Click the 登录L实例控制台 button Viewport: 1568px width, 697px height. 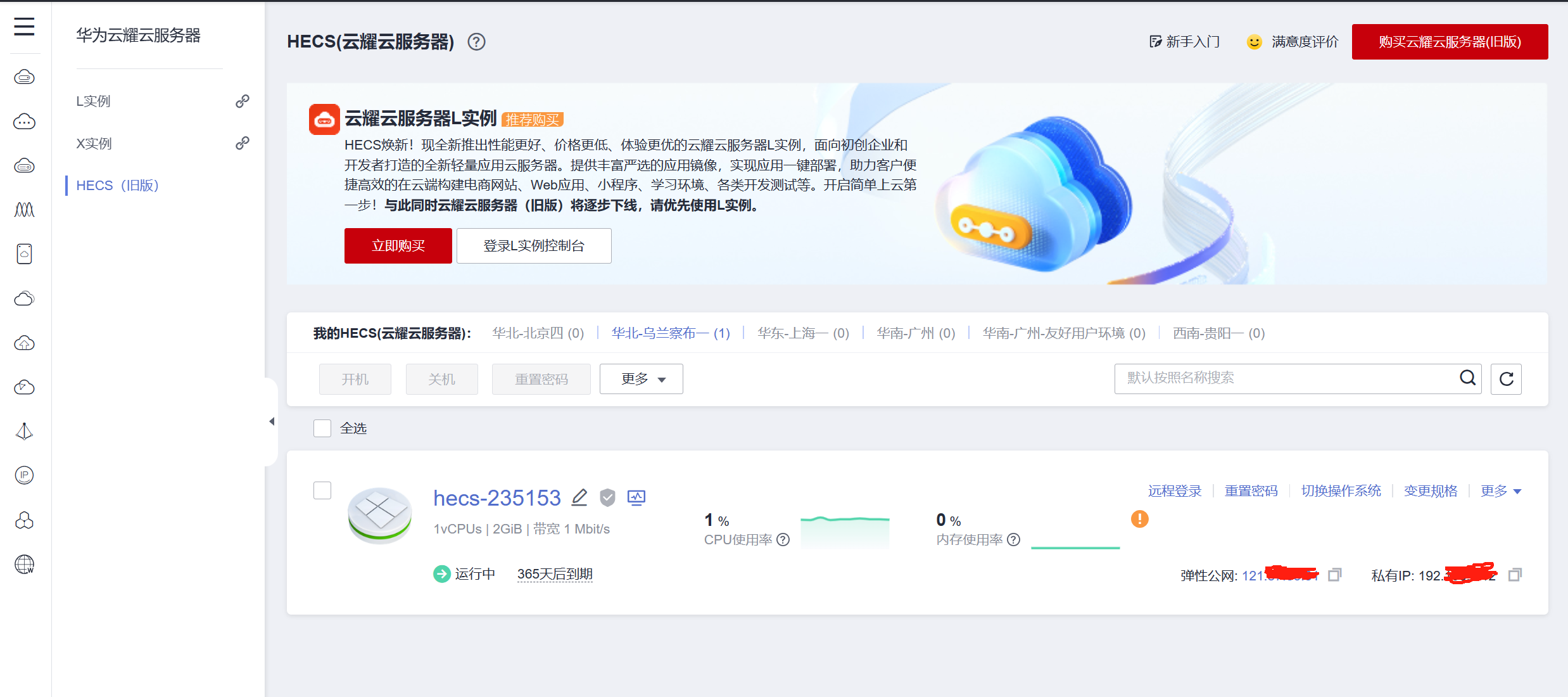[534, 246]
